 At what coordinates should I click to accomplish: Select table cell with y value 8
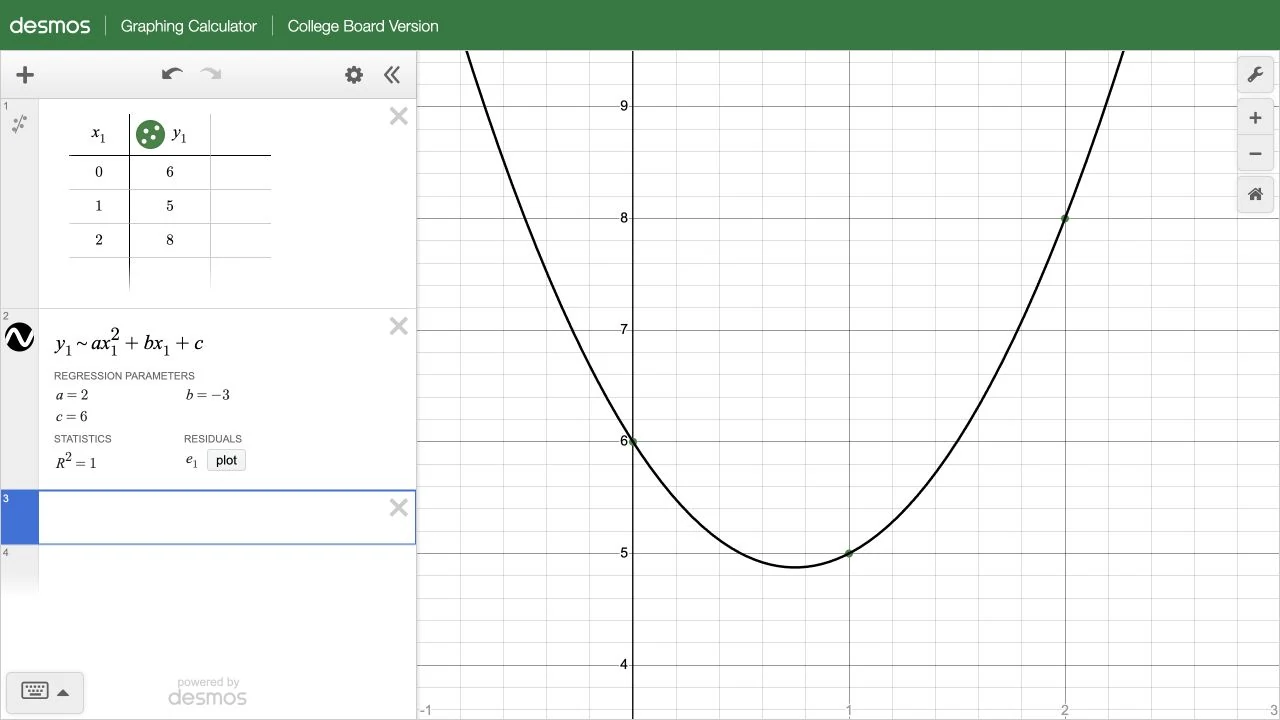point(170,240)
